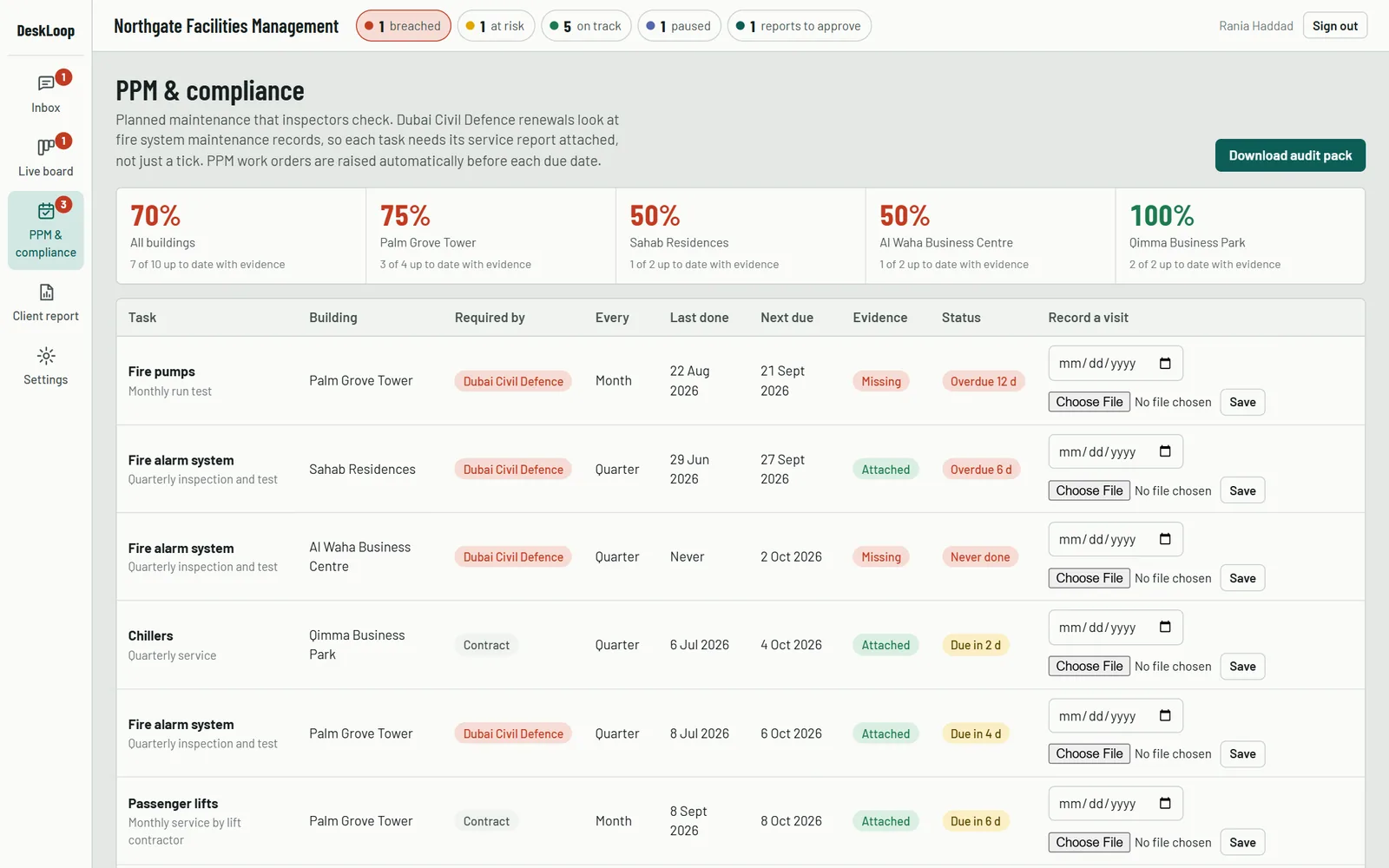The height and width of the screenshot is (868, 1389).
Task: Choose File for Passenger lifts row
Action: coord(1089,842)
